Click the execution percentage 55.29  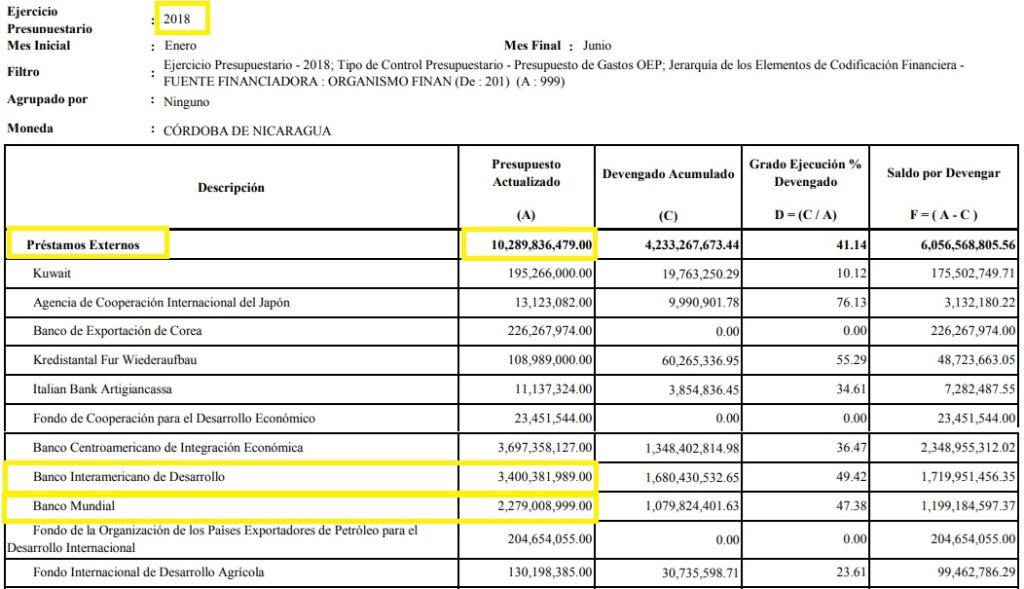point(852,360)
